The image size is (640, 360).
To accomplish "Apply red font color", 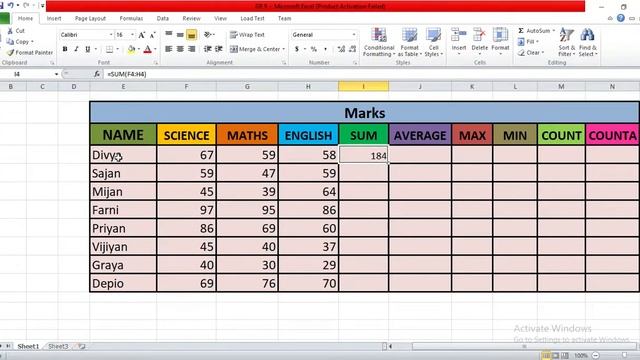I will tap(148, 49).
